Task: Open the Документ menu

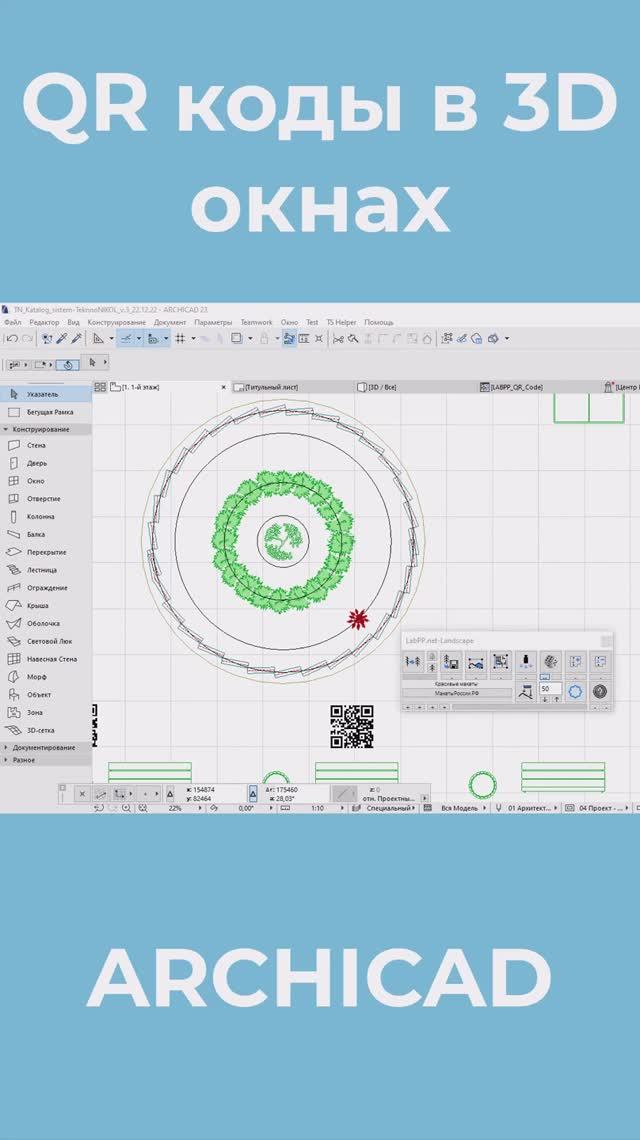Action: pos(169,322)
